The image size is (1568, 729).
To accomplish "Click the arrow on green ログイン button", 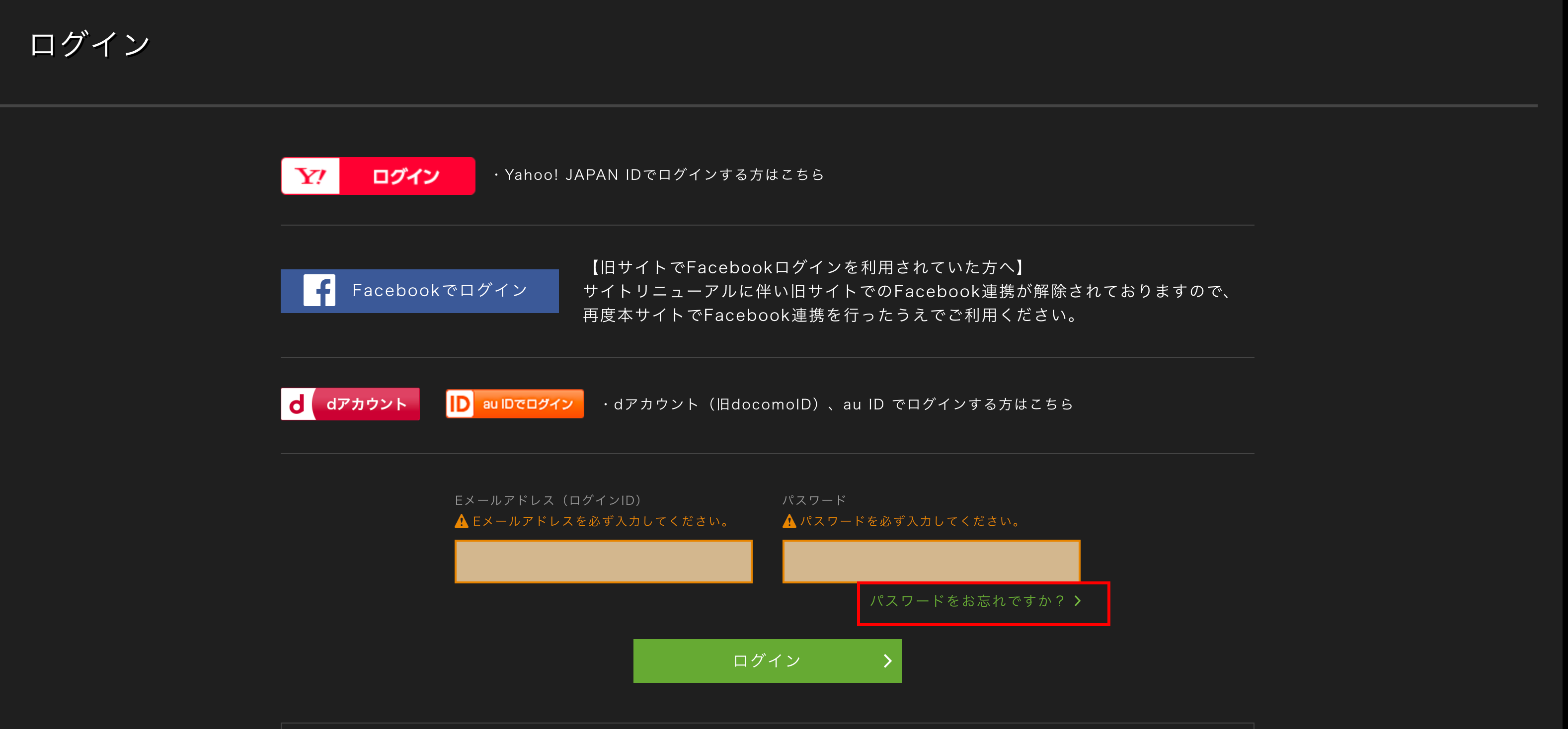I will click(887, 661).
